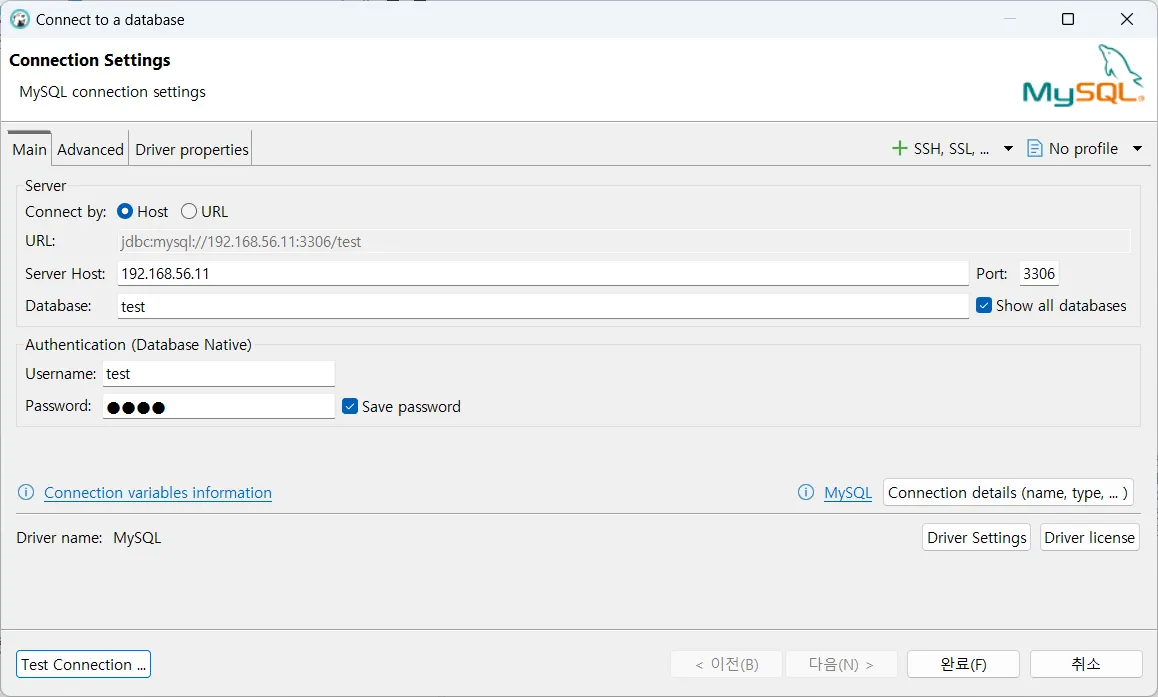Viewport: 1158px width, 697px height.
Task: Open the Driver properties tab
Action: pos(191,149)
